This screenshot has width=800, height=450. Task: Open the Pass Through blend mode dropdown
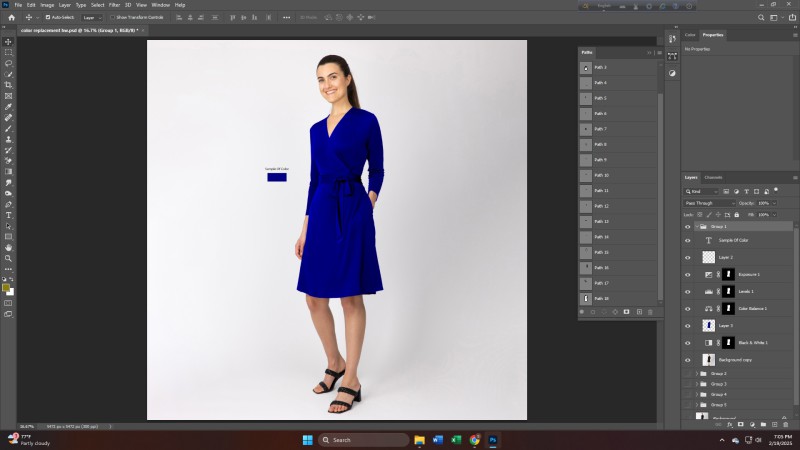[x=709, y=203]
